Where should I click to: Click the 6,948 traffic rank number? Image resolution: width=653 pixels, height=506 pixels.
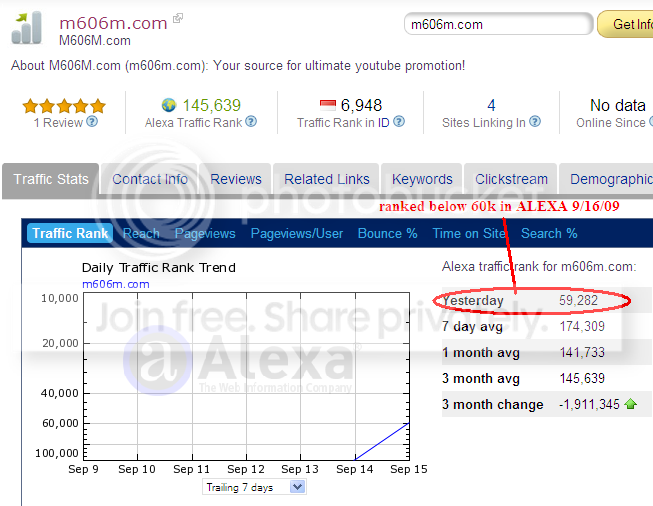tap(361, 105)
